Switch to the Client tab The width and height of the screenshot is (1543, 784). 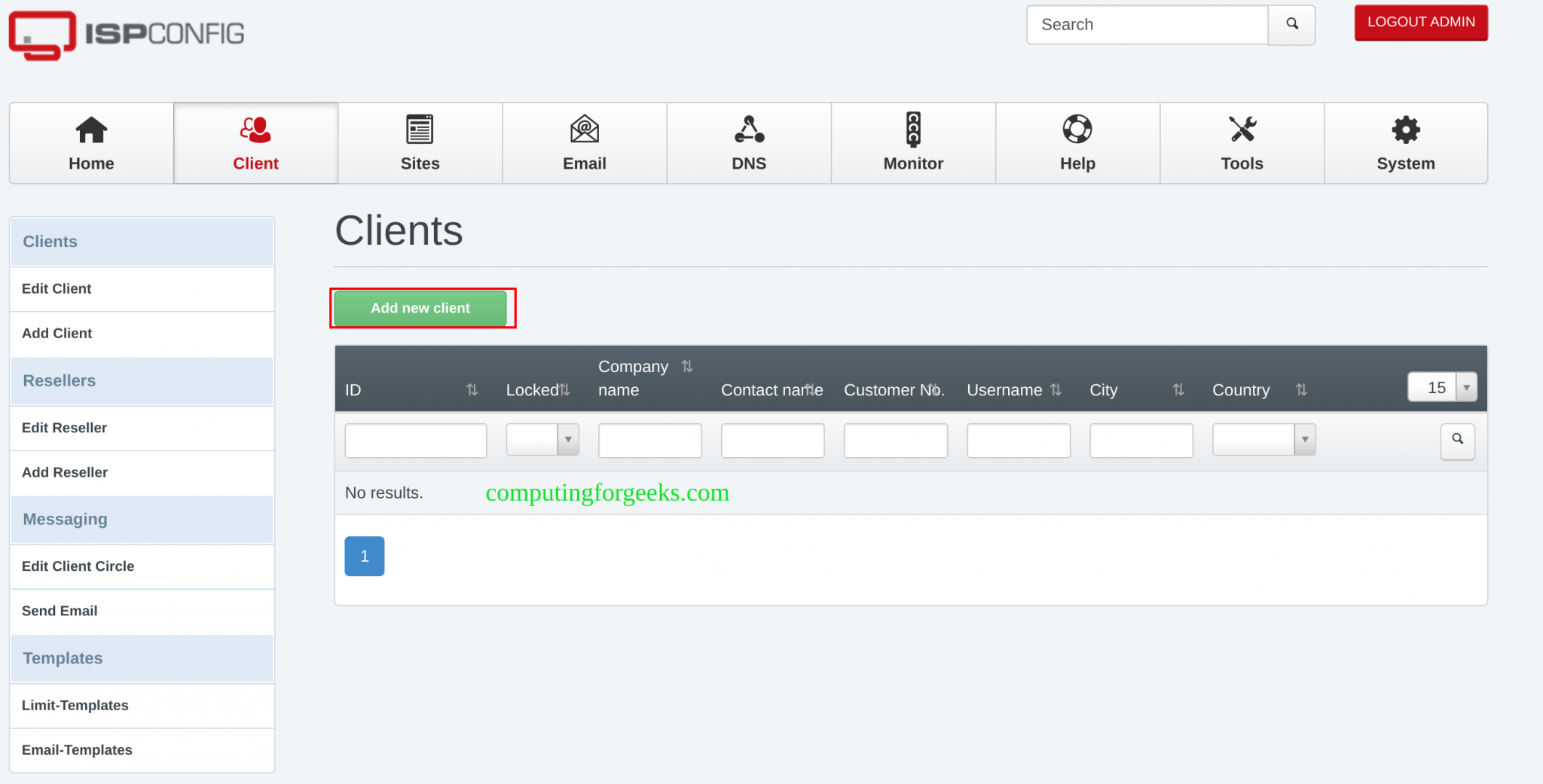point(255,143)
